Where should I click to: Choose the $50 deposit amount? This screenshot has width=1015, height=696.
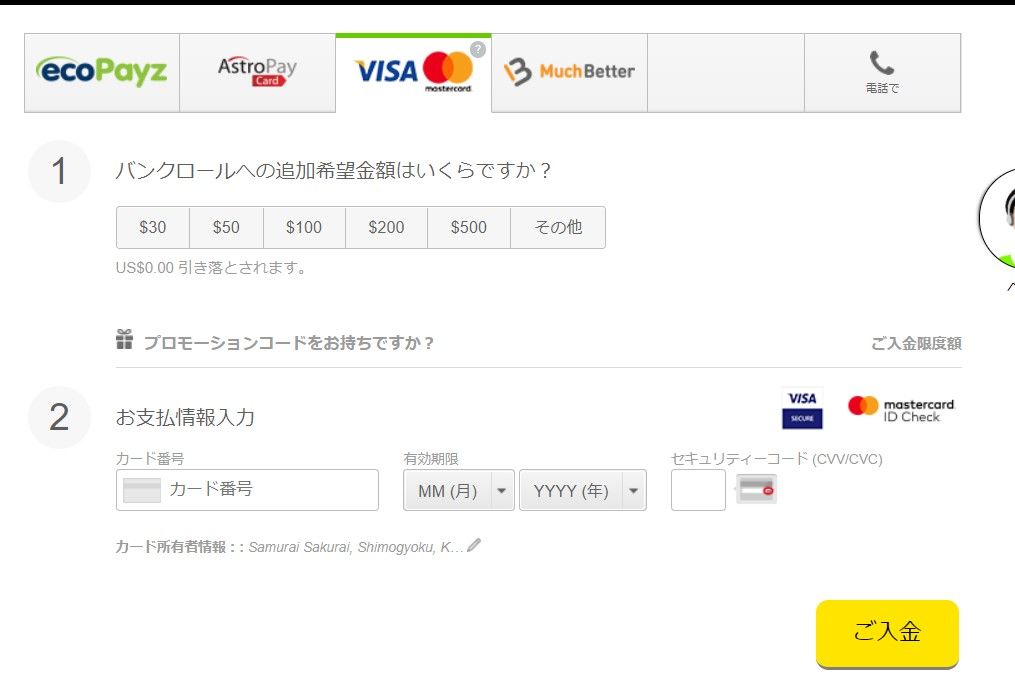[x=226, y=227]
